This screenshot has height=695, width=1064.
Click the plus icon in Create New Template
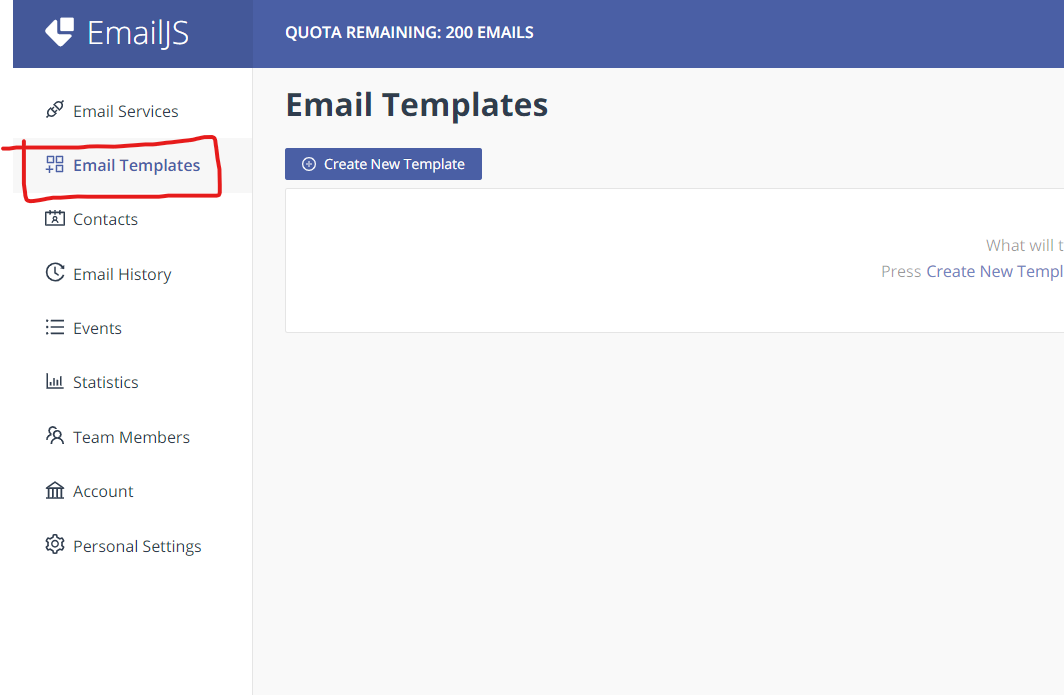tap(309, 164)
